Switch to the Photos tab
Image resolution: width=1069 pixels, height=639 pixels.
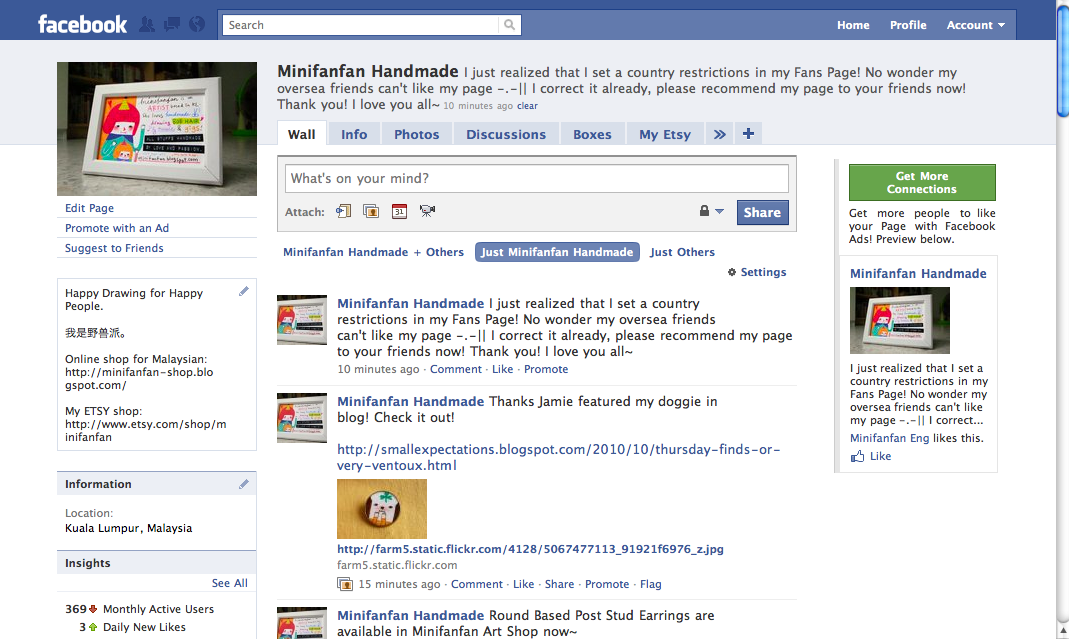point(416,132)
